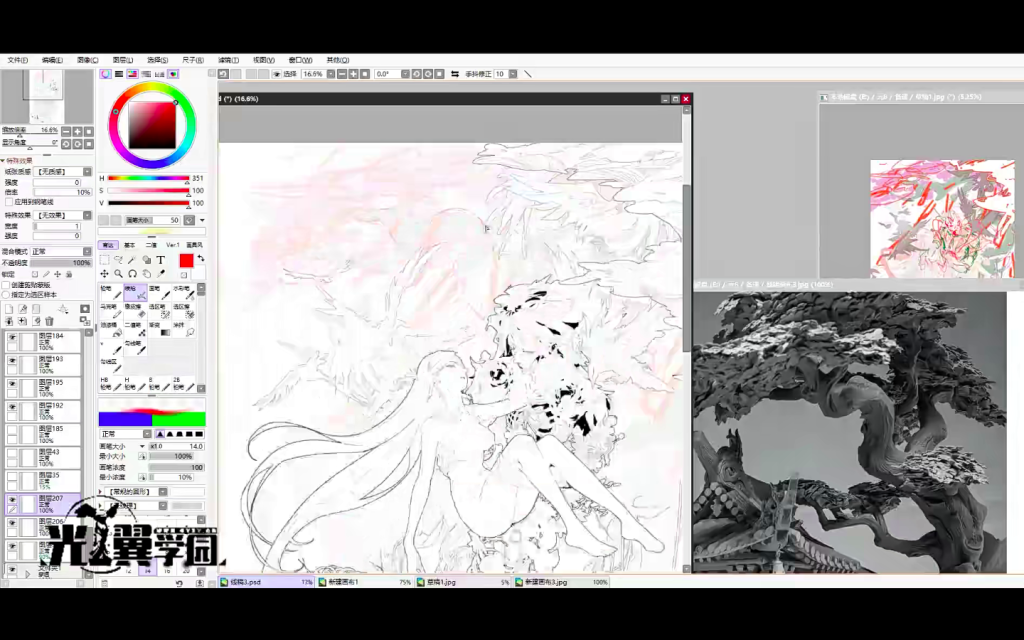Show the color wheel panel icon
Image resolution: width=1024 pixels, height=640 pixels.
[x=105, y=74]
